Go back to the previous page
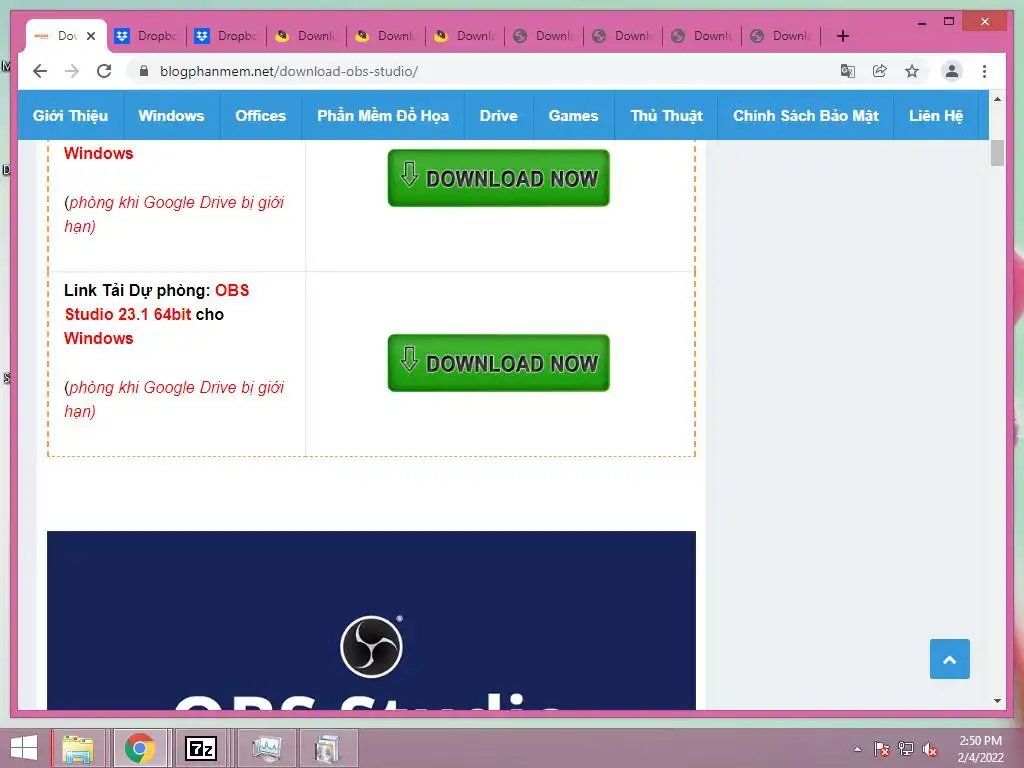1024x768 pixels. point(40,71)
